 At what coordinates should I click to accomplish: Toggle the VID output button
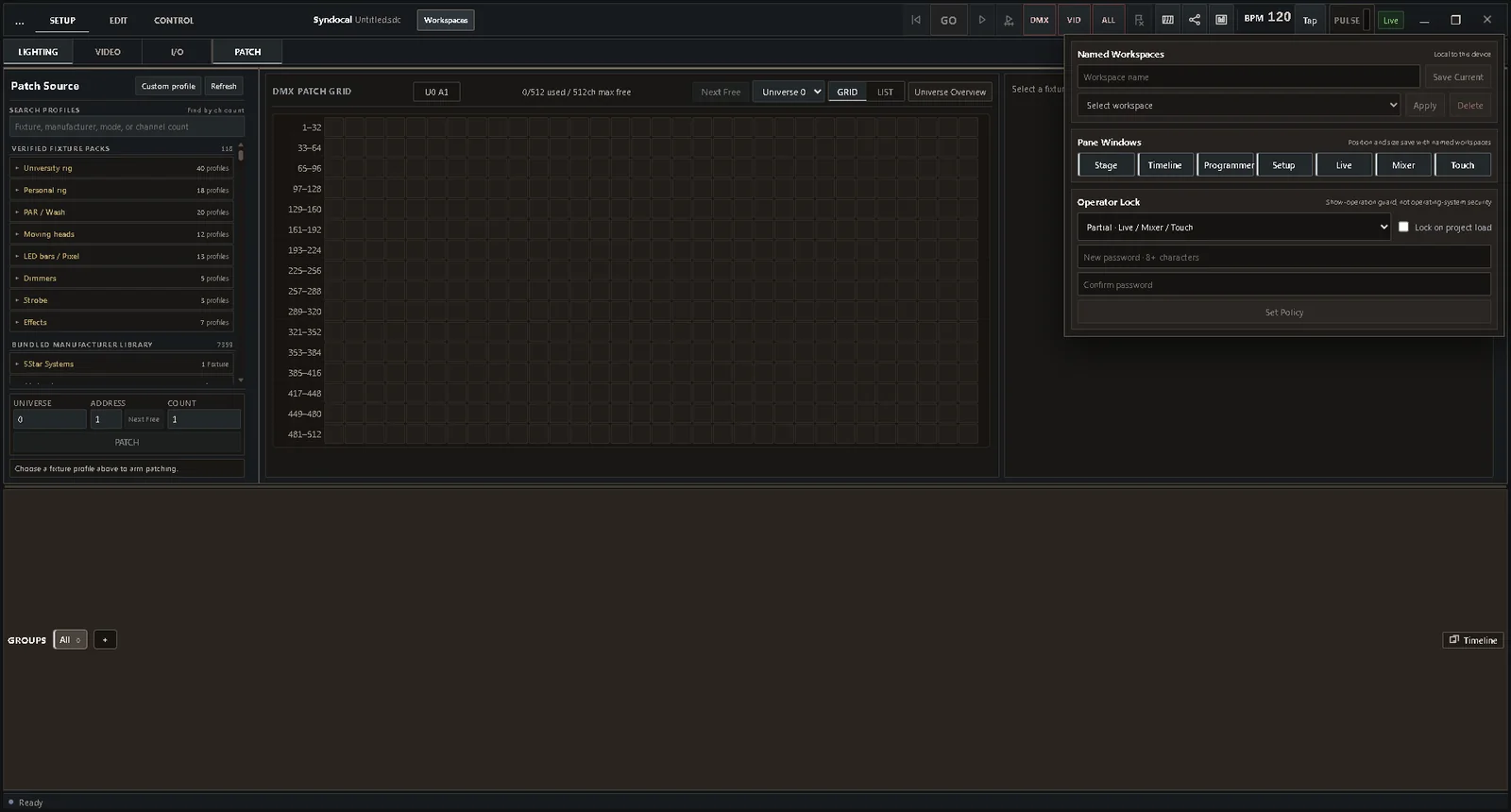(x=1074, y=20)
